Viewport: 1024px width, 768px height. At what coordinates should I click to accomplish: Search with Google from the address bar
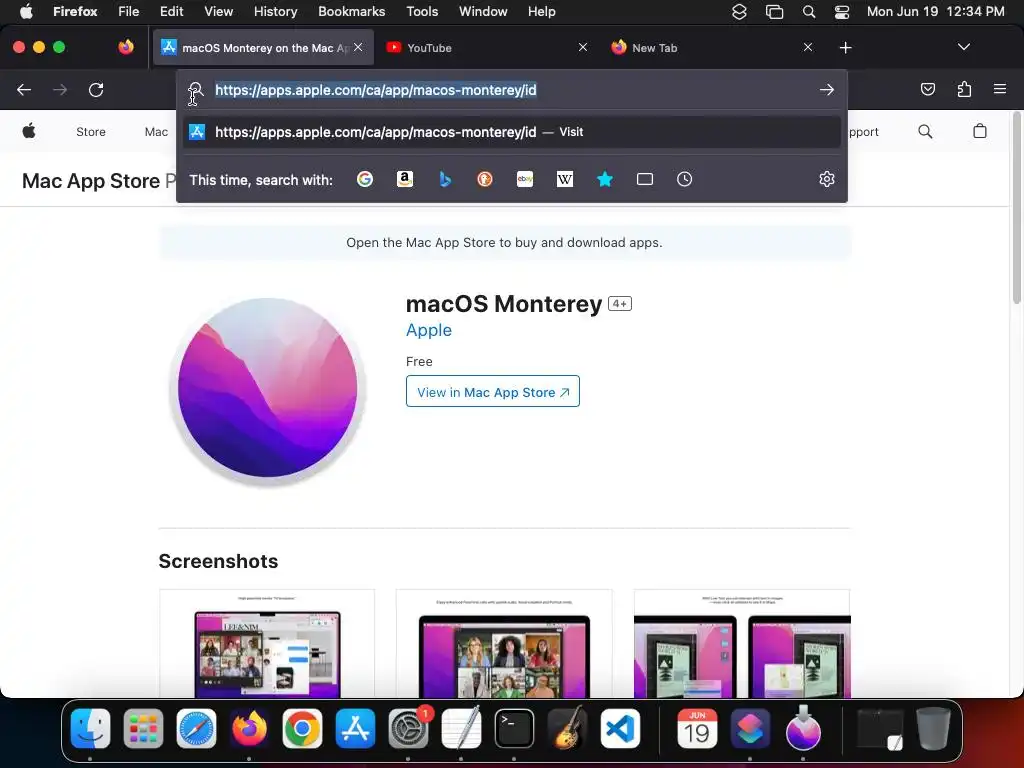pyautogui.click(x=365, y=179)
